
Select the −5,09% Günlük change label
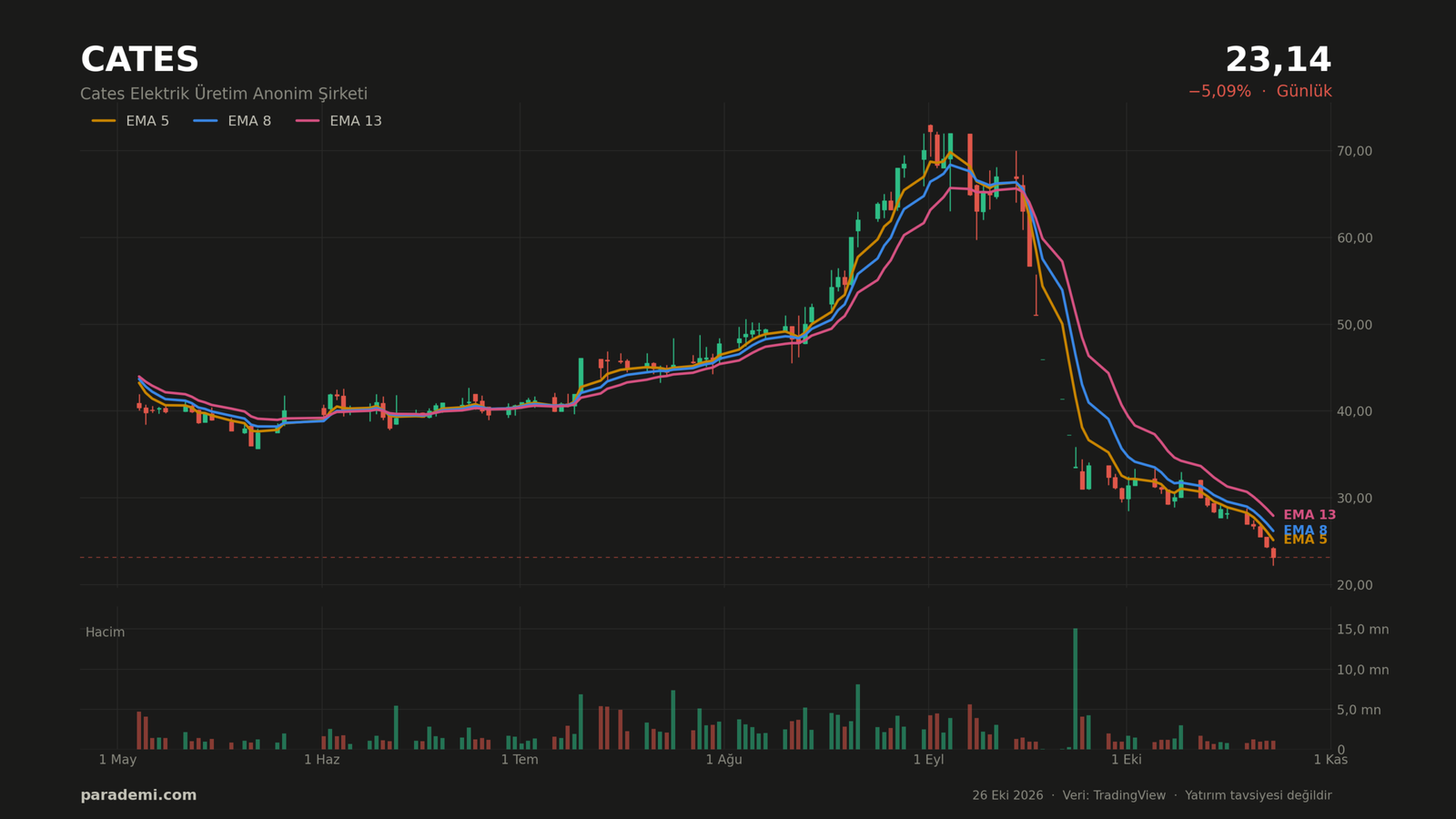coord(1259,92)
